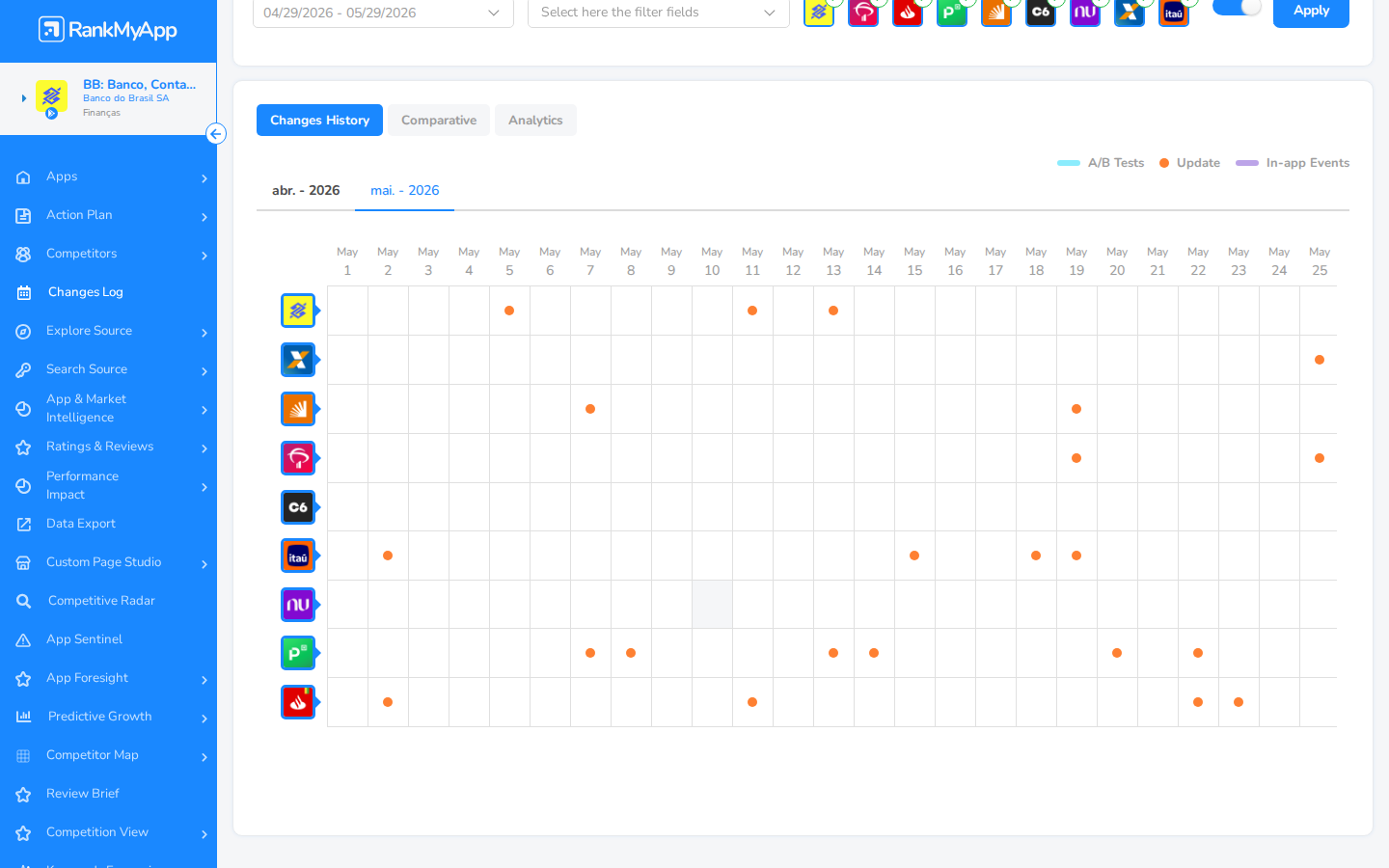The height and width of the screenshot is (868, 1389).
Task: Switch to the abr. - 2026 month tab
Action: [306, 191]
